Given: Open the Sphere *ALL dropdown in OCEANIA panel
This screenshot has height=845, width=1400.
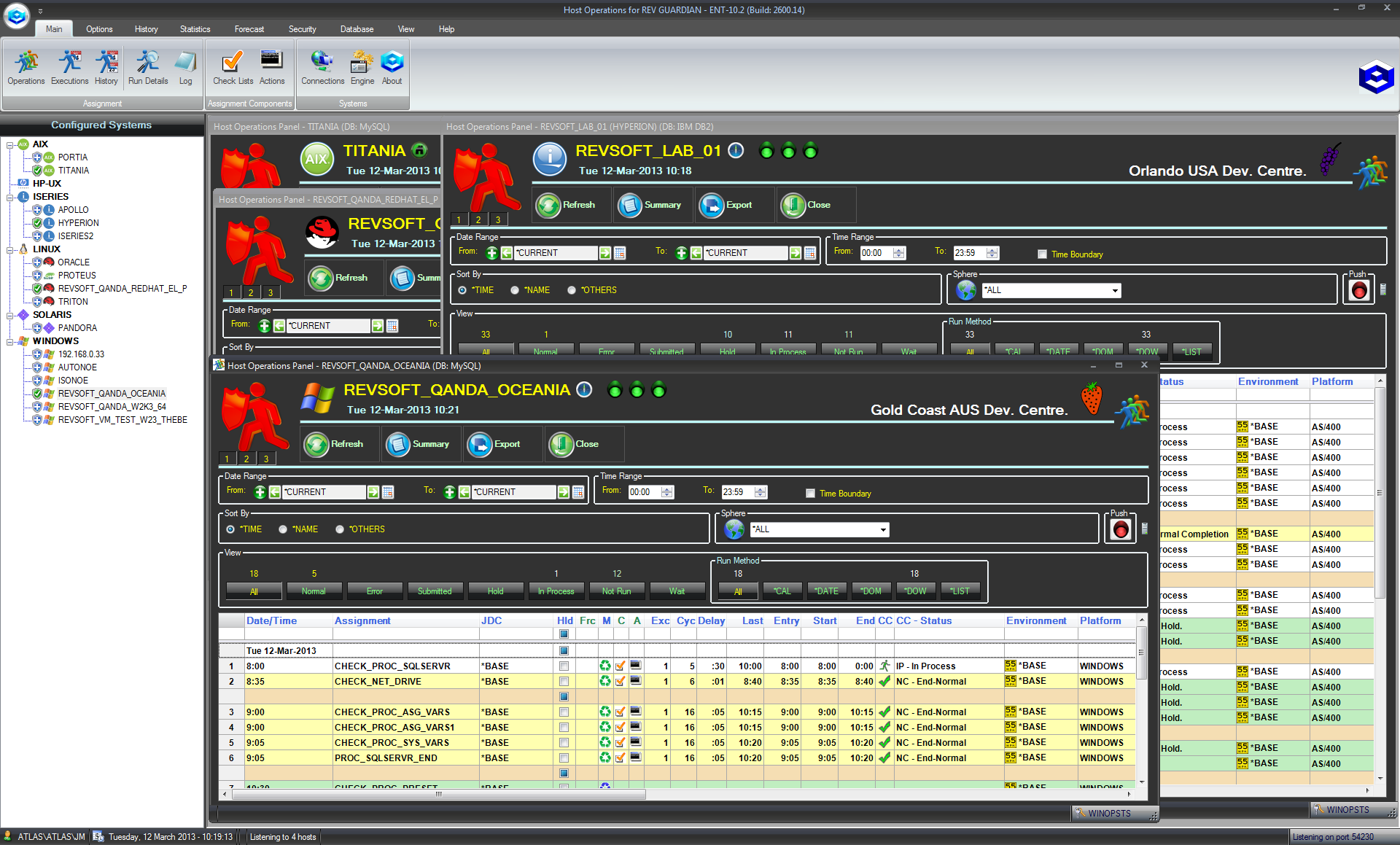Looking at the screenshot, I should click(883, 530).
